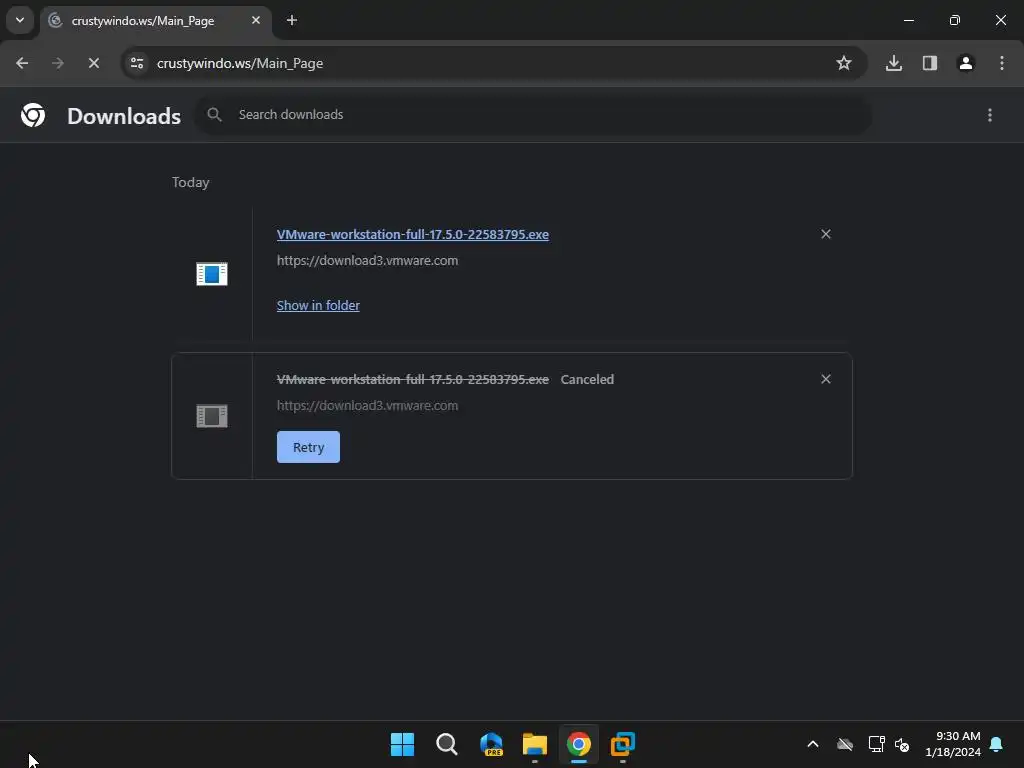Click the forward navigation arrow
Viewport: 1024px width, 768px height.
click(58, 63)
